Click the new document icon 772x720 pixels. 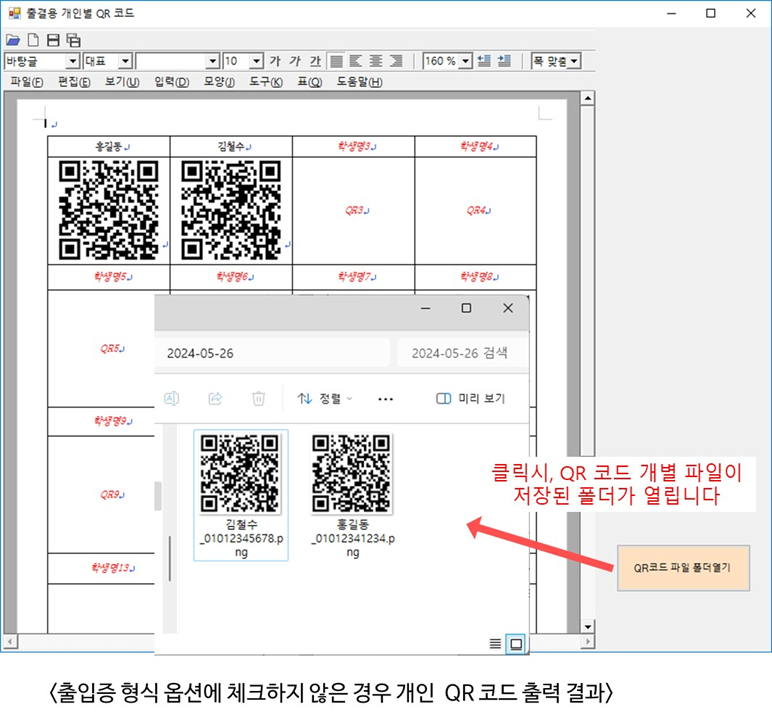tap(33, 41)
